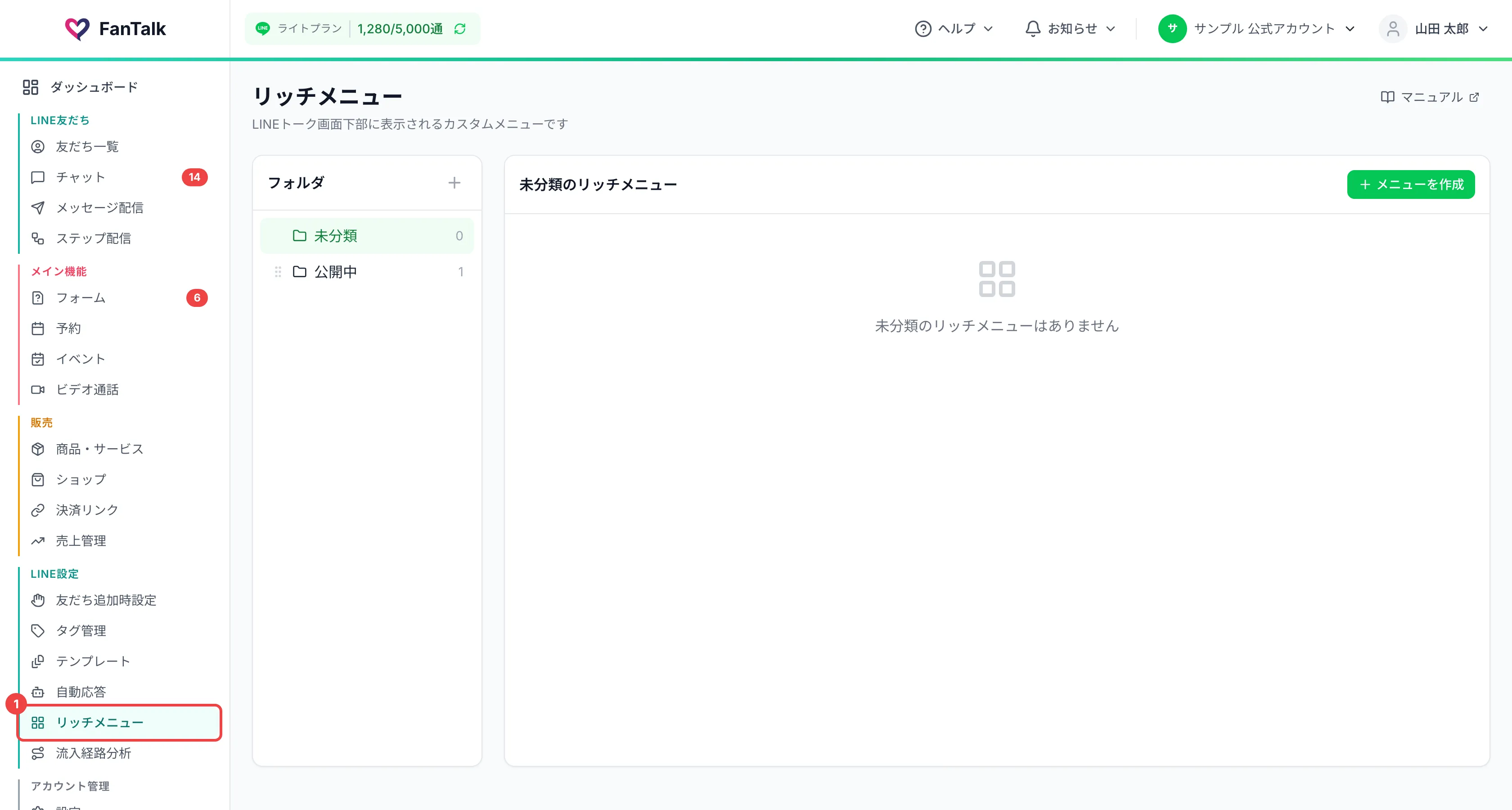Click the 商品・サービス box icon
Screen dimensions: 1512x810
click(x=37, y=449)
